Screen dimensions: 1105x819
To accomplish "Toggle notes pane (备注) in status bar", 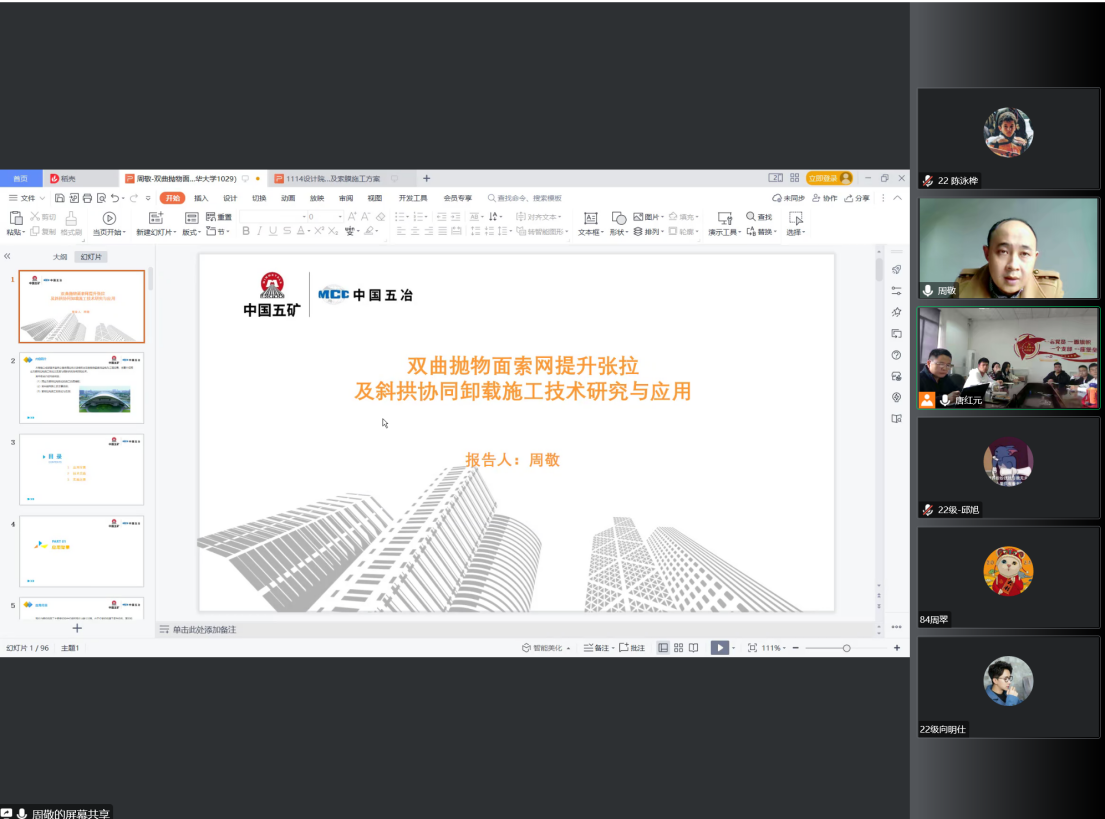I will click(x=597, y=648).
